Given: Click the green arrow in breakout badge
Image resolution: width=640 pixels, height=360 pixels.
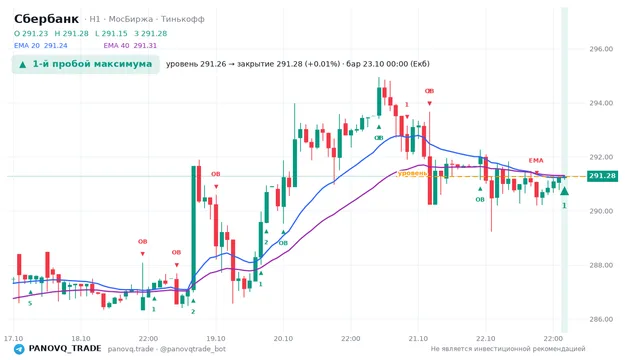Looking at the screenshot, I should (23, 64).
